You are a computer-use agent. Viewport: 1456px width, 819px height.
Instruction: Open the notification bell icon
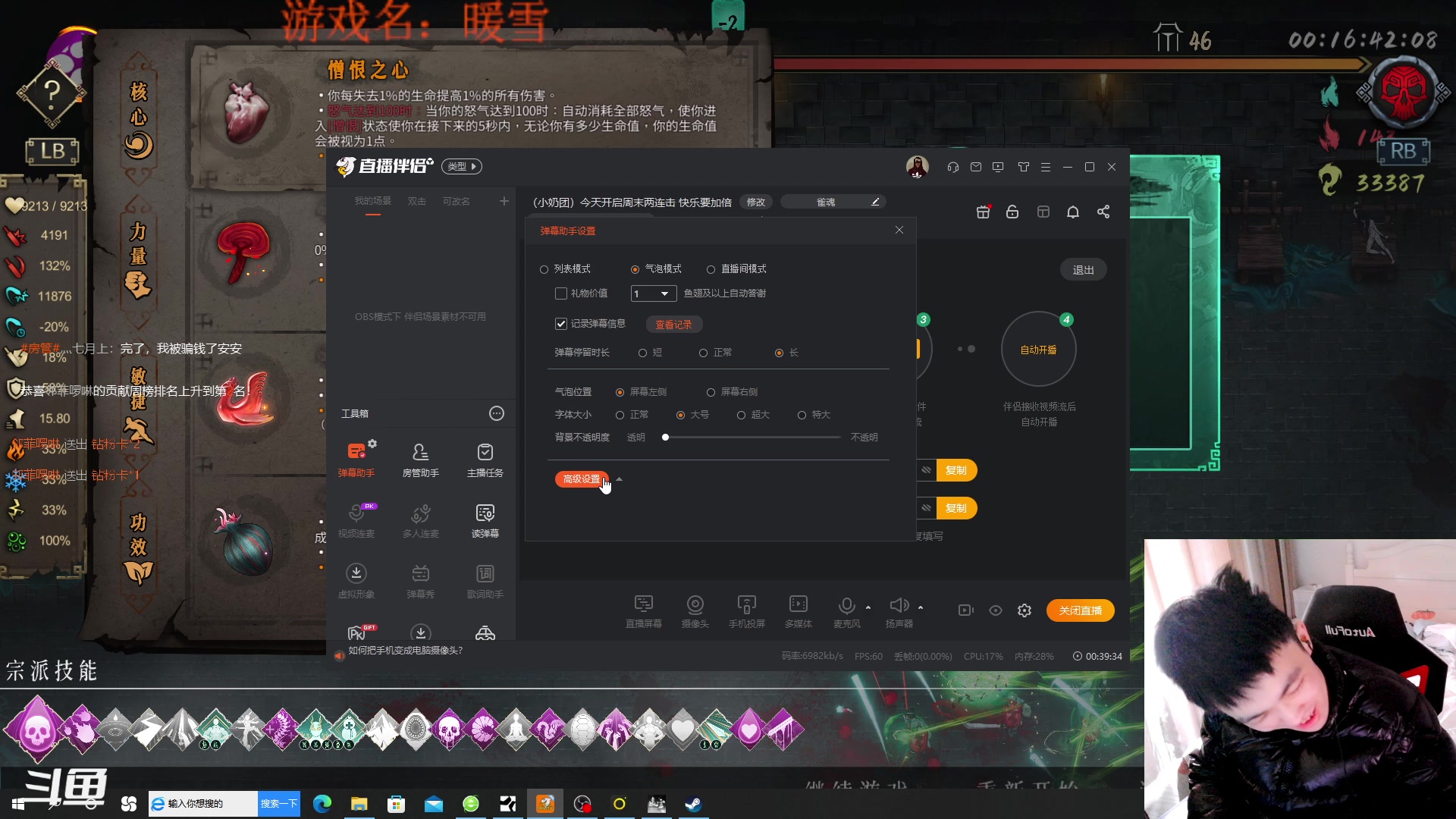coord(1073,212)
